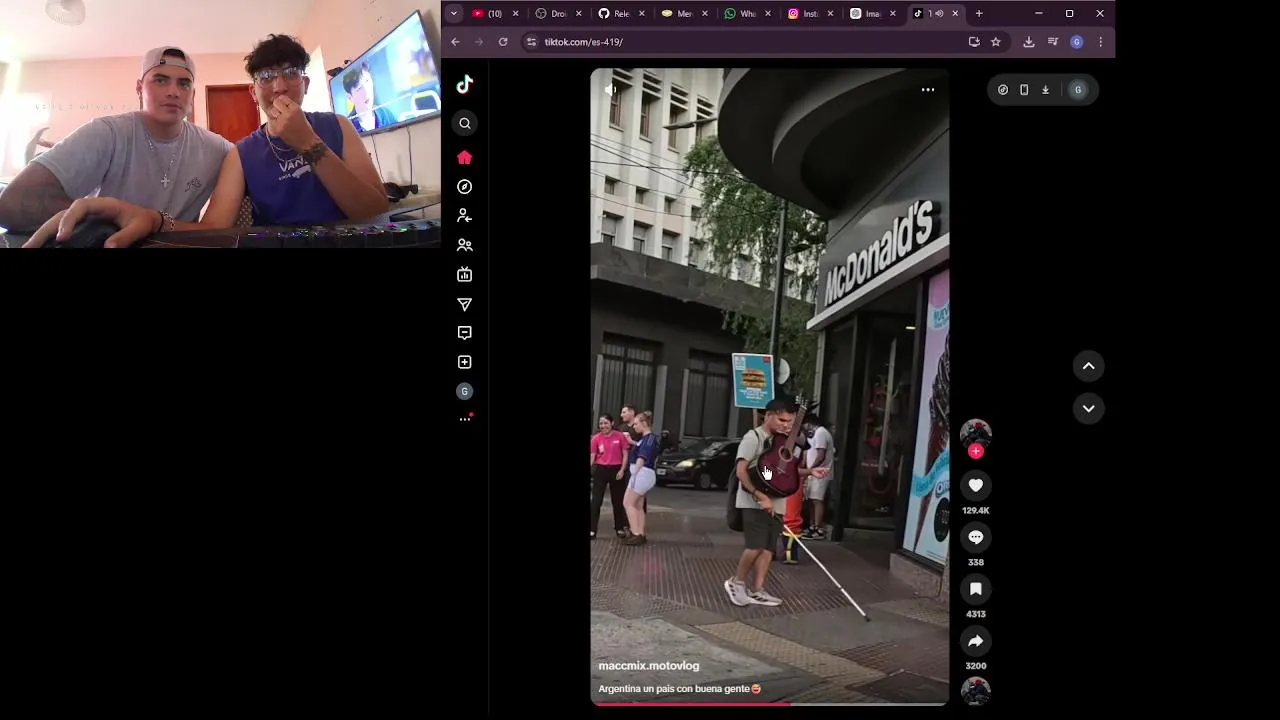Mute the TikTok tab via speaker icon
The width and height of the screenshot is (1280, 720).
pos(939,14)
